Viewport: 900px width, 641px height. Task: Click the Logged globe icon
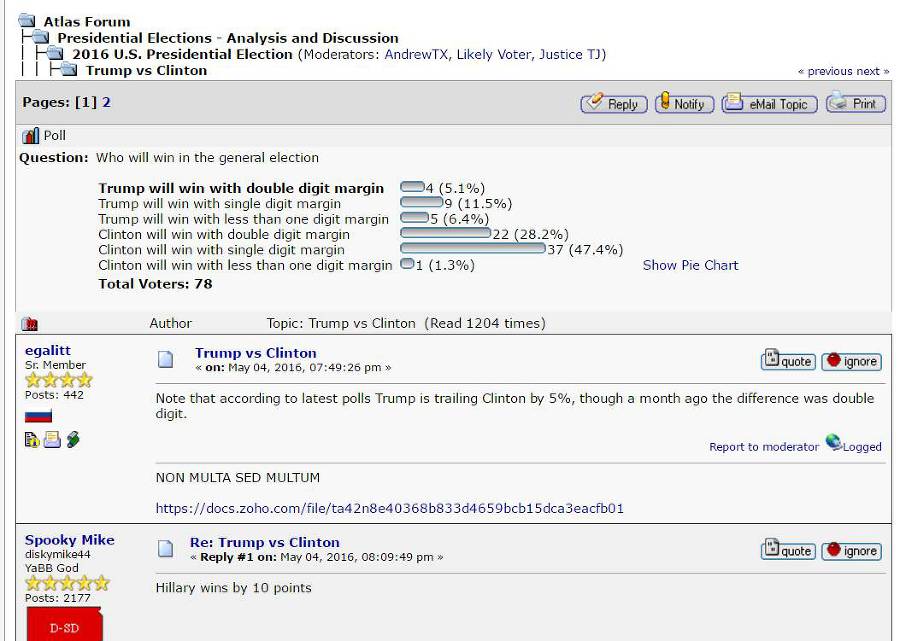click(x=833, y=443)
